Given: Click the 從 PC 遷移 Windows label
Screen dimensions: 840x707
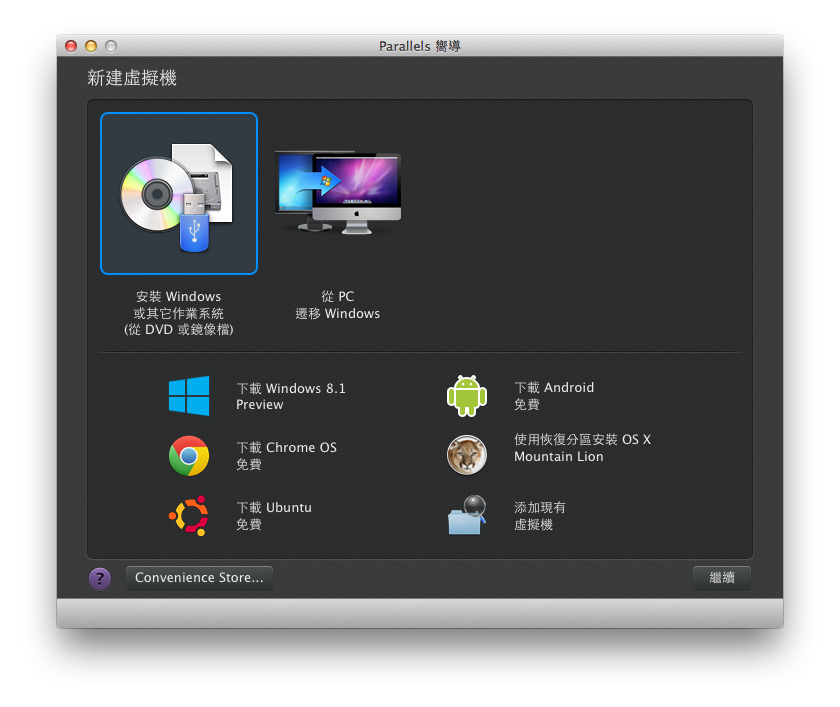Looking at the screenshot, I should pos(338,305).
